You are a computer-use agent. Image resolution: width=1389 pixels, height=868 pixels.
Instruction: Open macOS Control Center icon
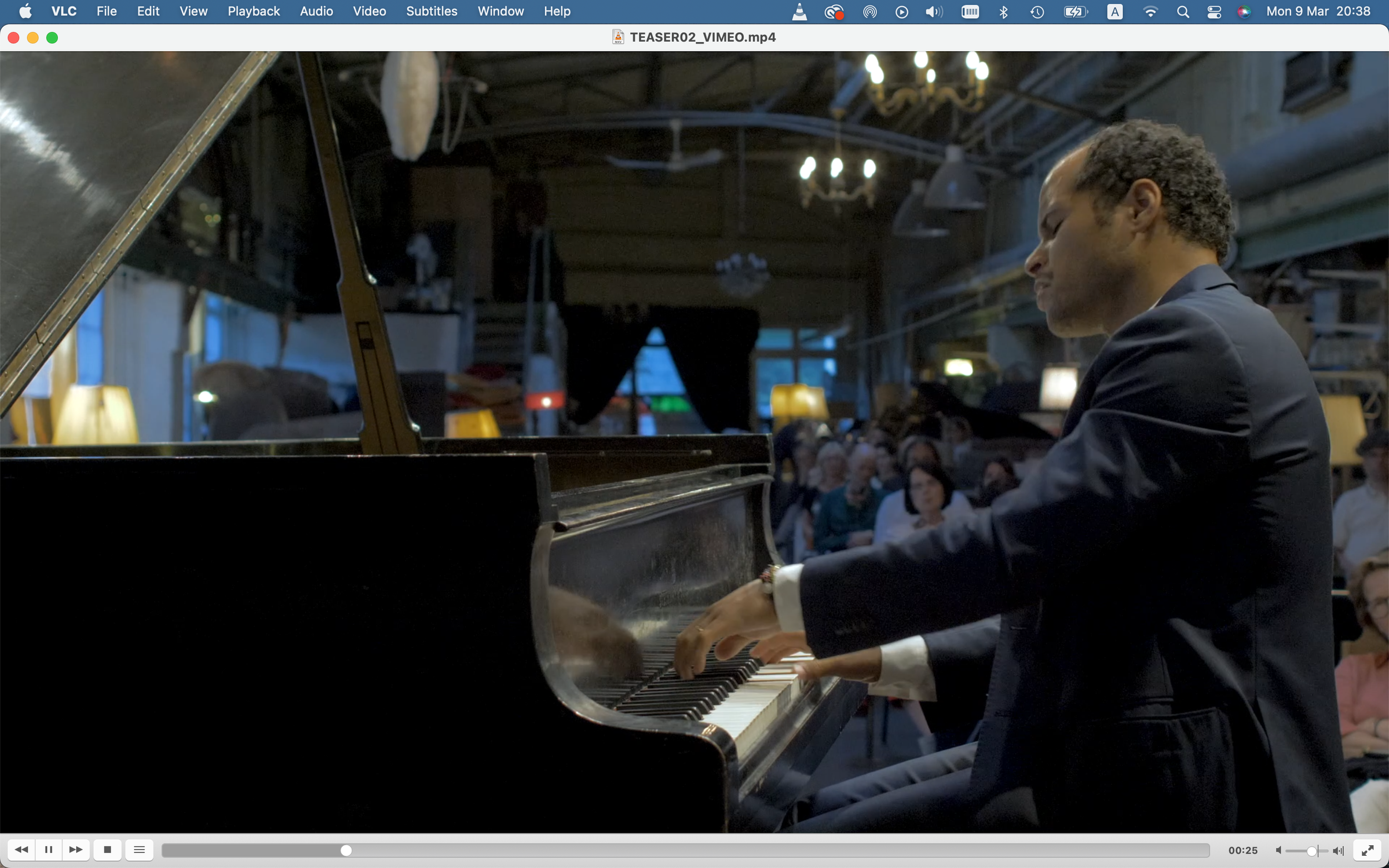[1214, 12]
